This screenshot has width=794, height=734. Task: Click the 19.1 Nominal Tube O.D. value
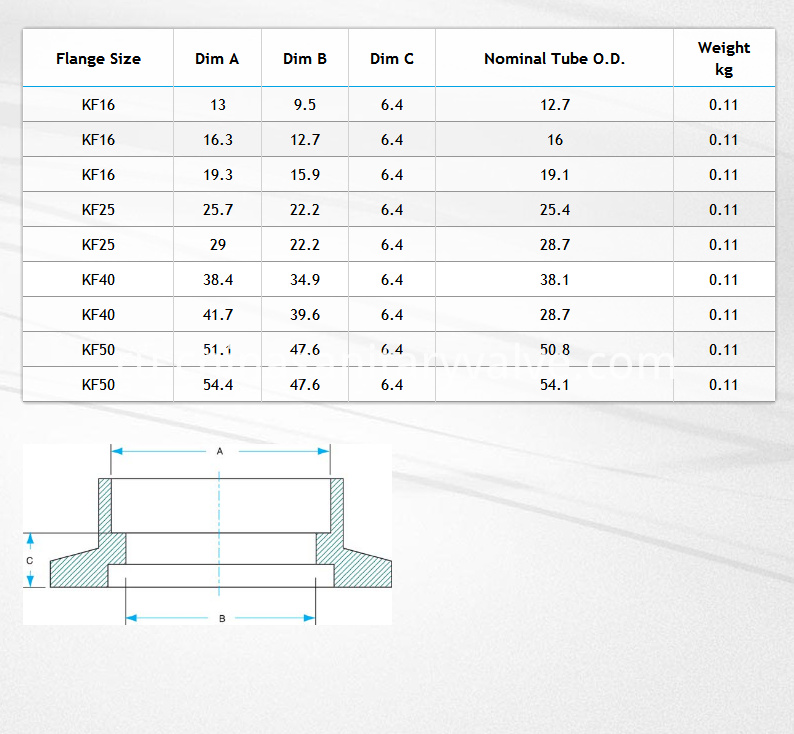tap(555, 175)
